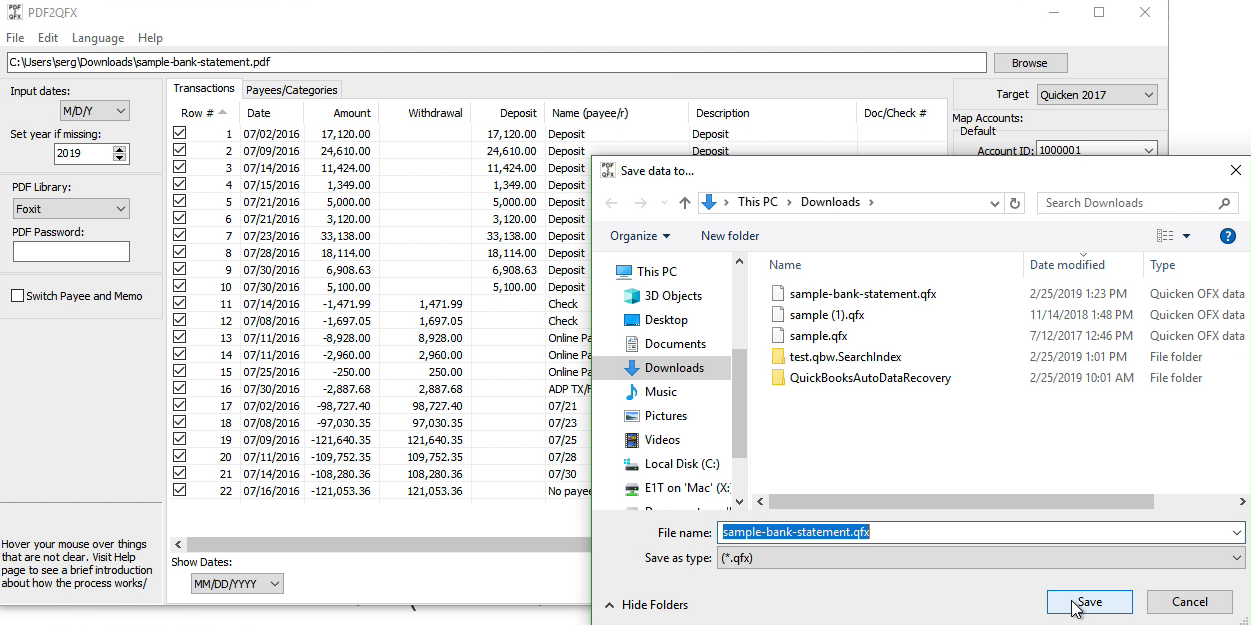Image resolution: width=1251 pixels, height=625 pixels.
Task: Open the Help menu
Action: click(150, 38)
